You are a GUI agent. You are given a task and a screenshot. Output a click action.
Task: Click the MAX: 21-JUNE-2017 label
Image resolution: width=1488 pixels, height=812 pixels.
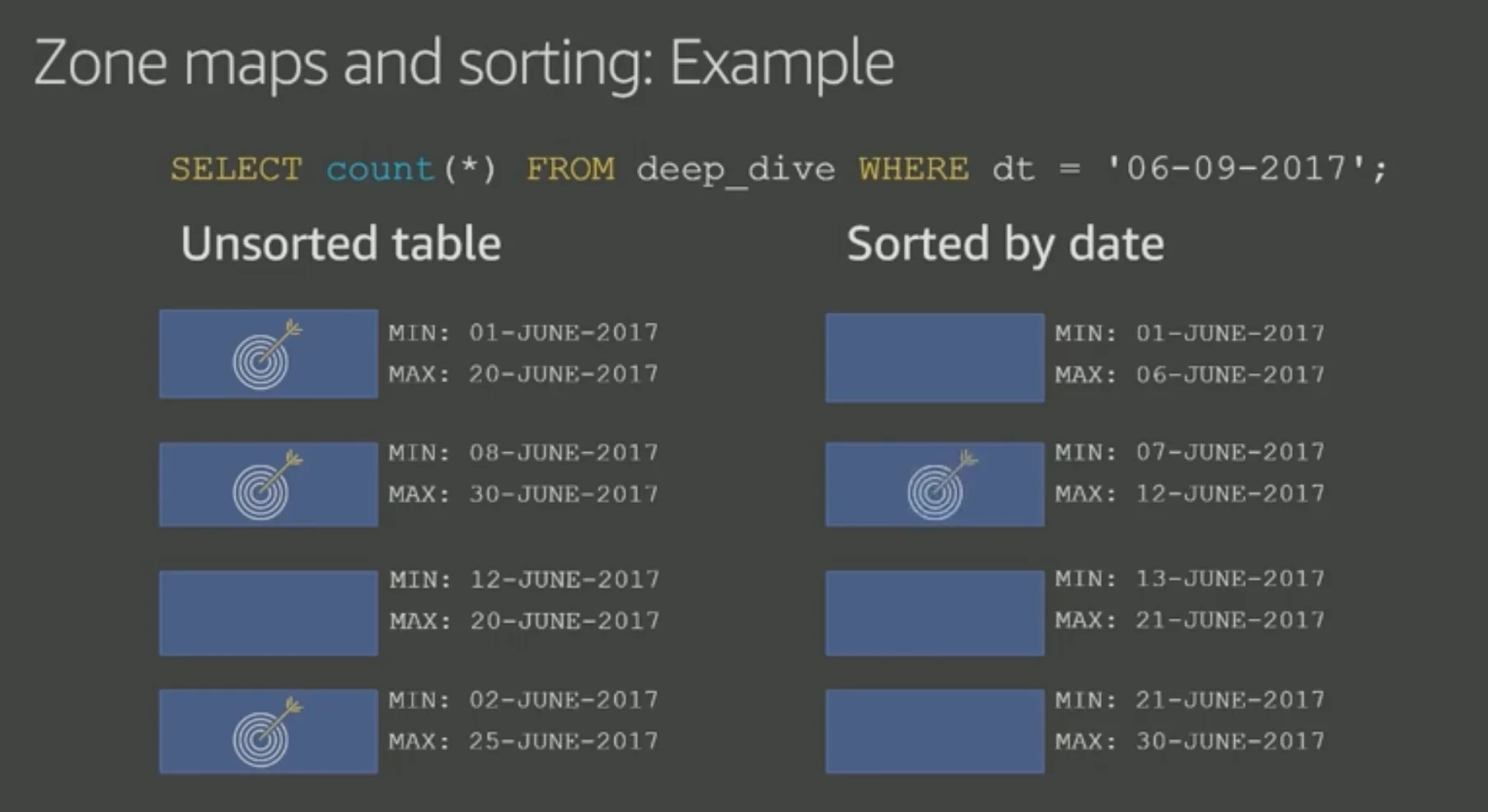tap(1190, 619)
